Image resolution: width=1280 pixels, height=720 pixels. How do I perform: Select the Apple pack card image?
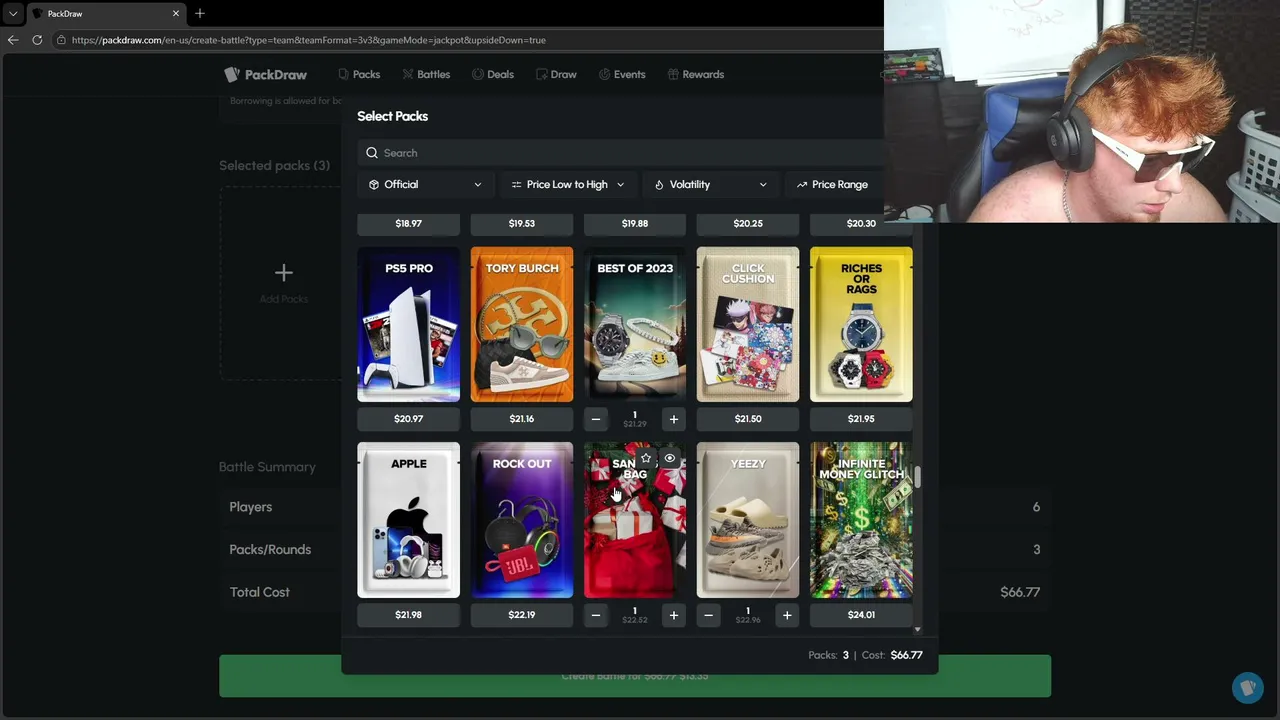408,520
